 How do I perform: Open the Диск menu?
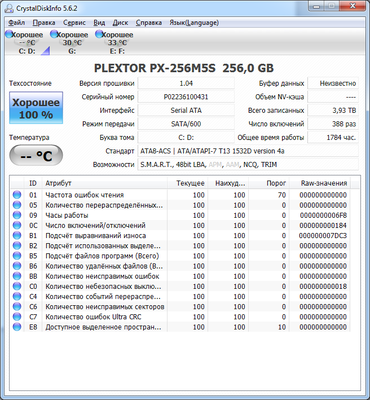pyautogui.click(x=120, y=23)
